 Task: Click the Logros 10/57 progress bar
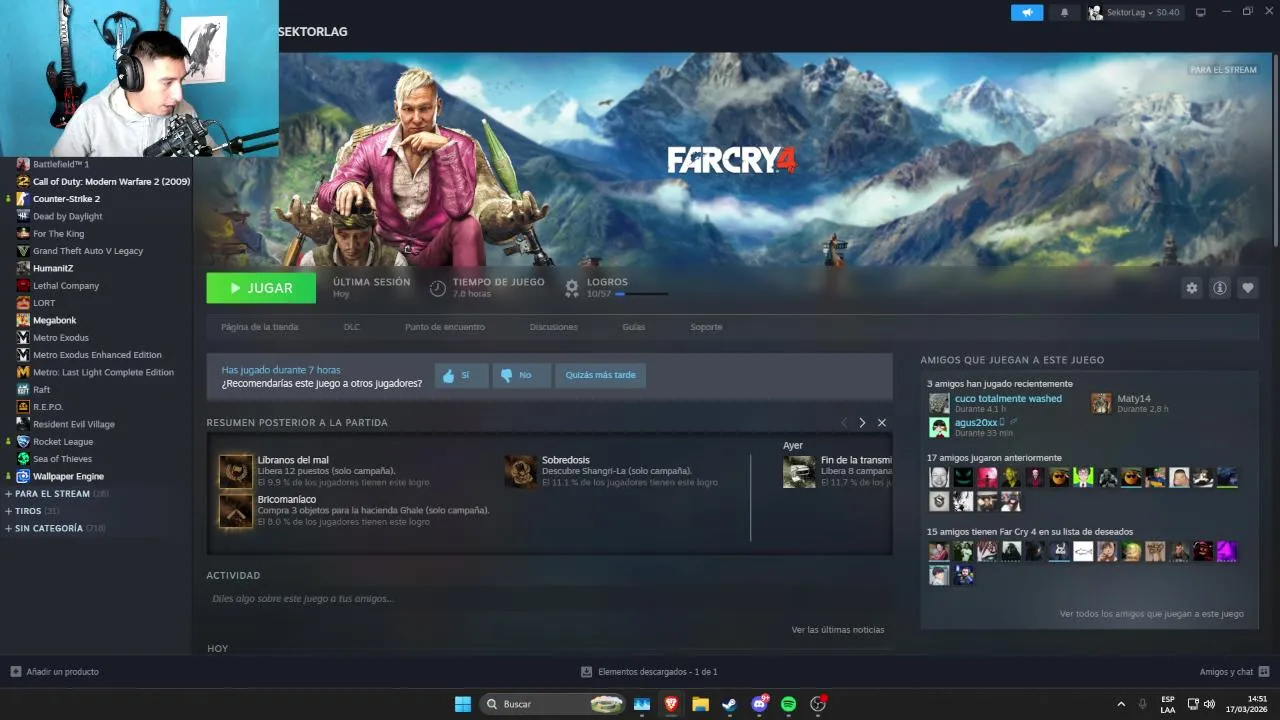coord(641,294)
